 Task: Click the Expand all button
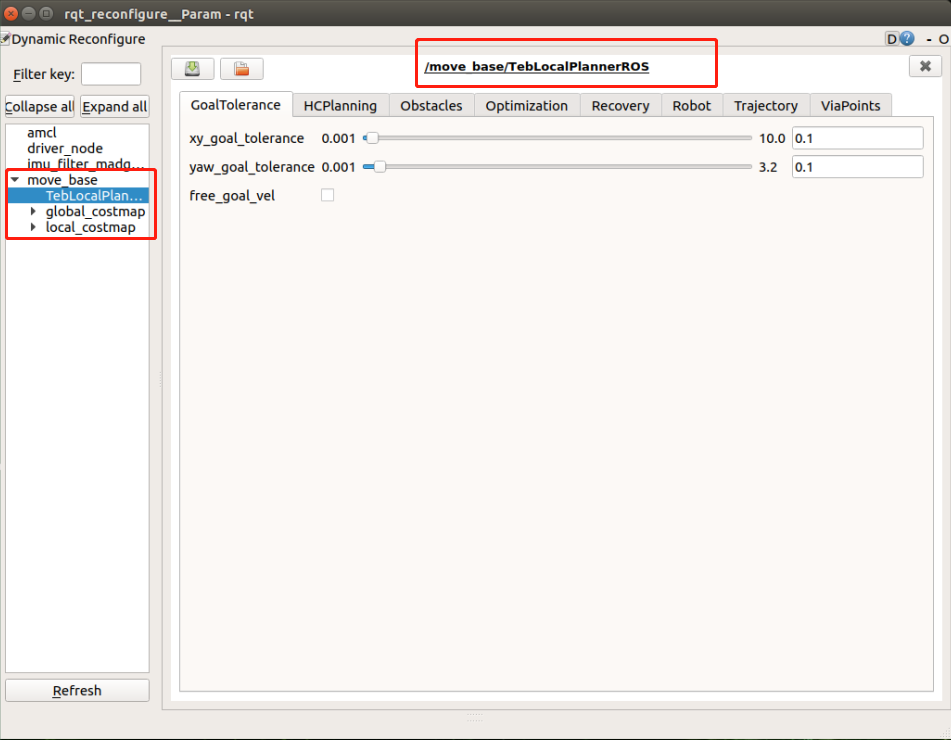tap(114, 107)
